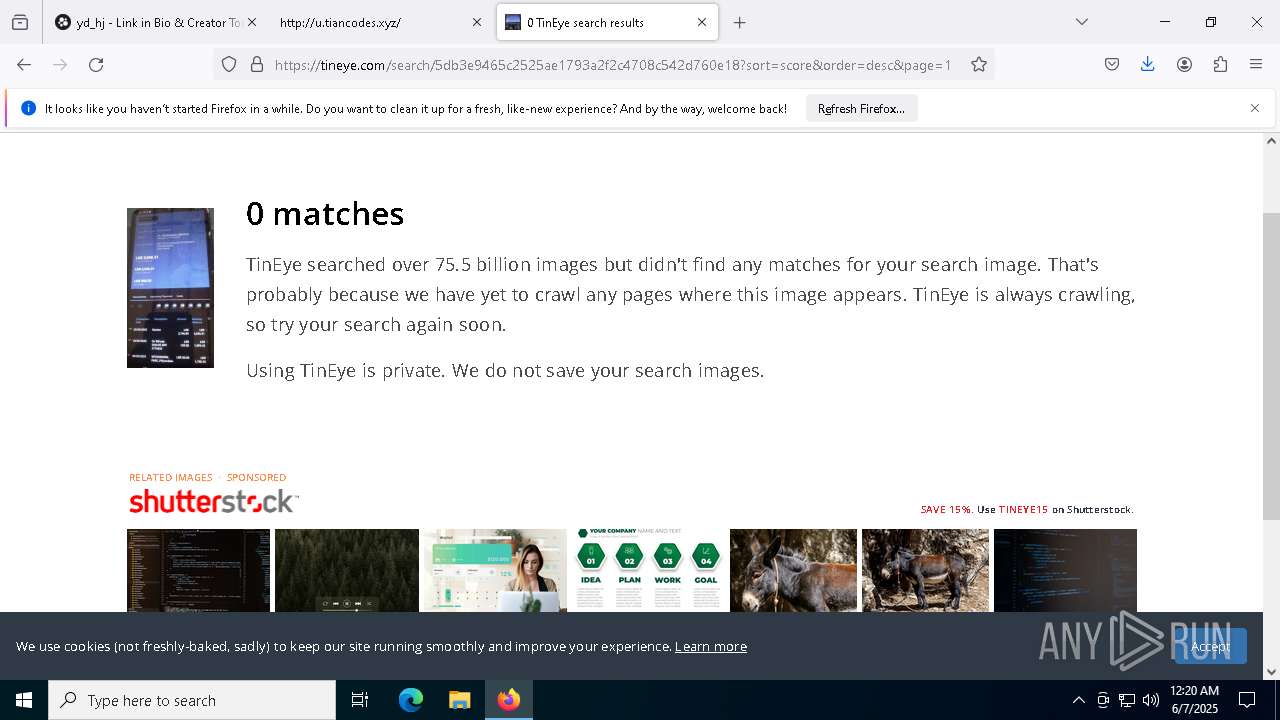Click the scrollbar down arrow

coord(1271,672)
